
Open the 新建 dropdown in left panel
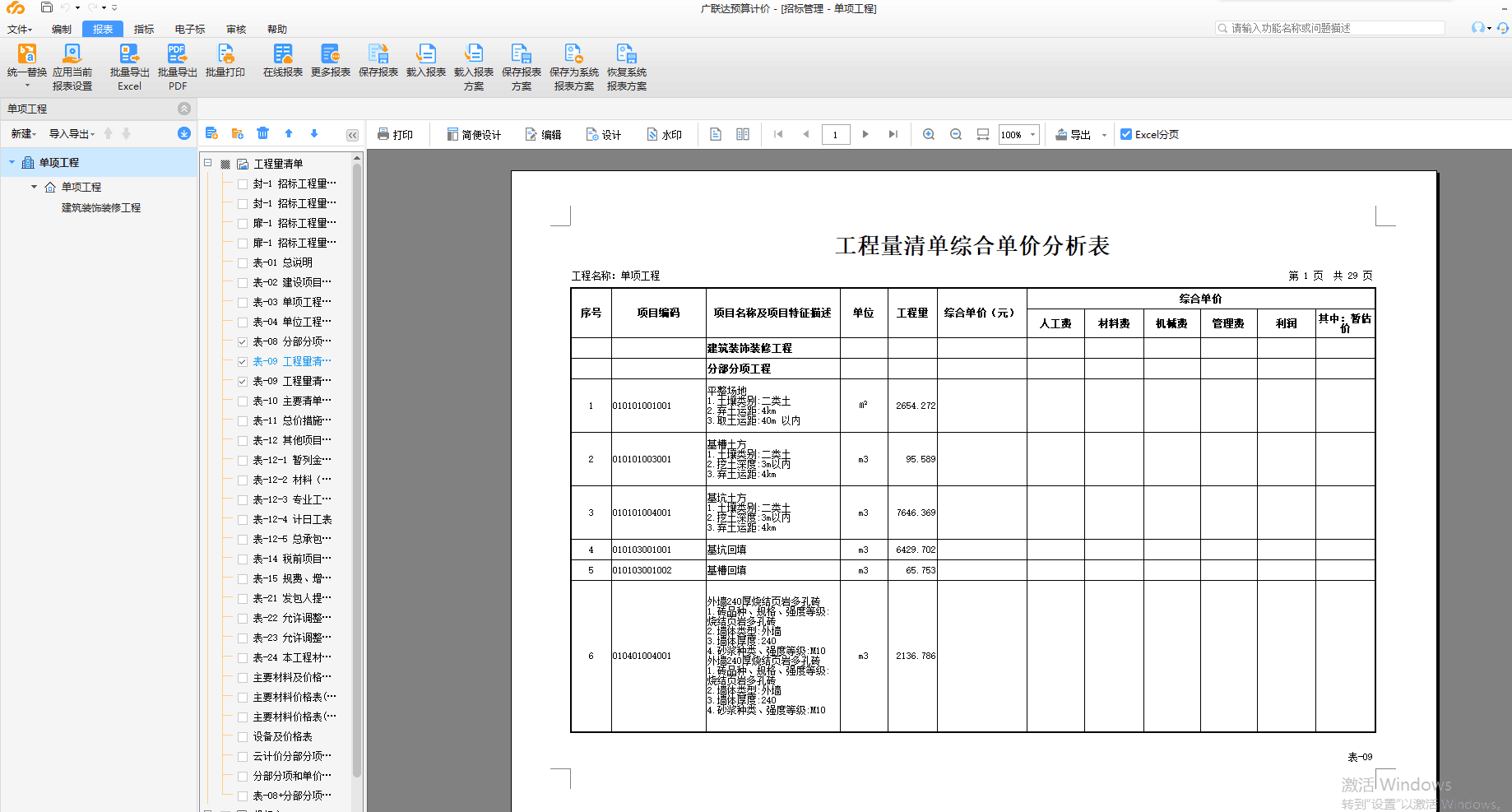24,133
